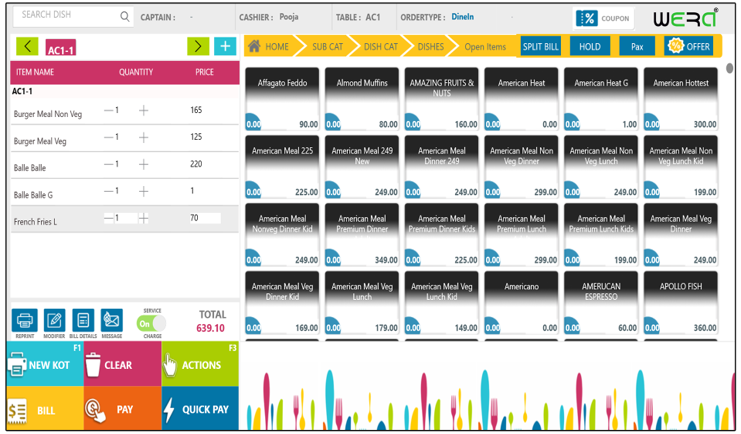This screenshot has width=741, height=434.
Task: Add American Heat G tile
Action: pos(601,99)
